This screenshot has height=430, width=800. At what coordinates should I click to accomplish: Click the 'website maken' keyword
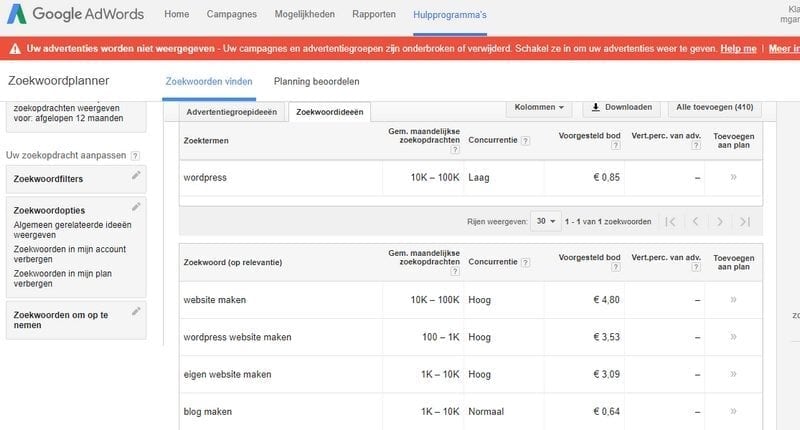215,300
